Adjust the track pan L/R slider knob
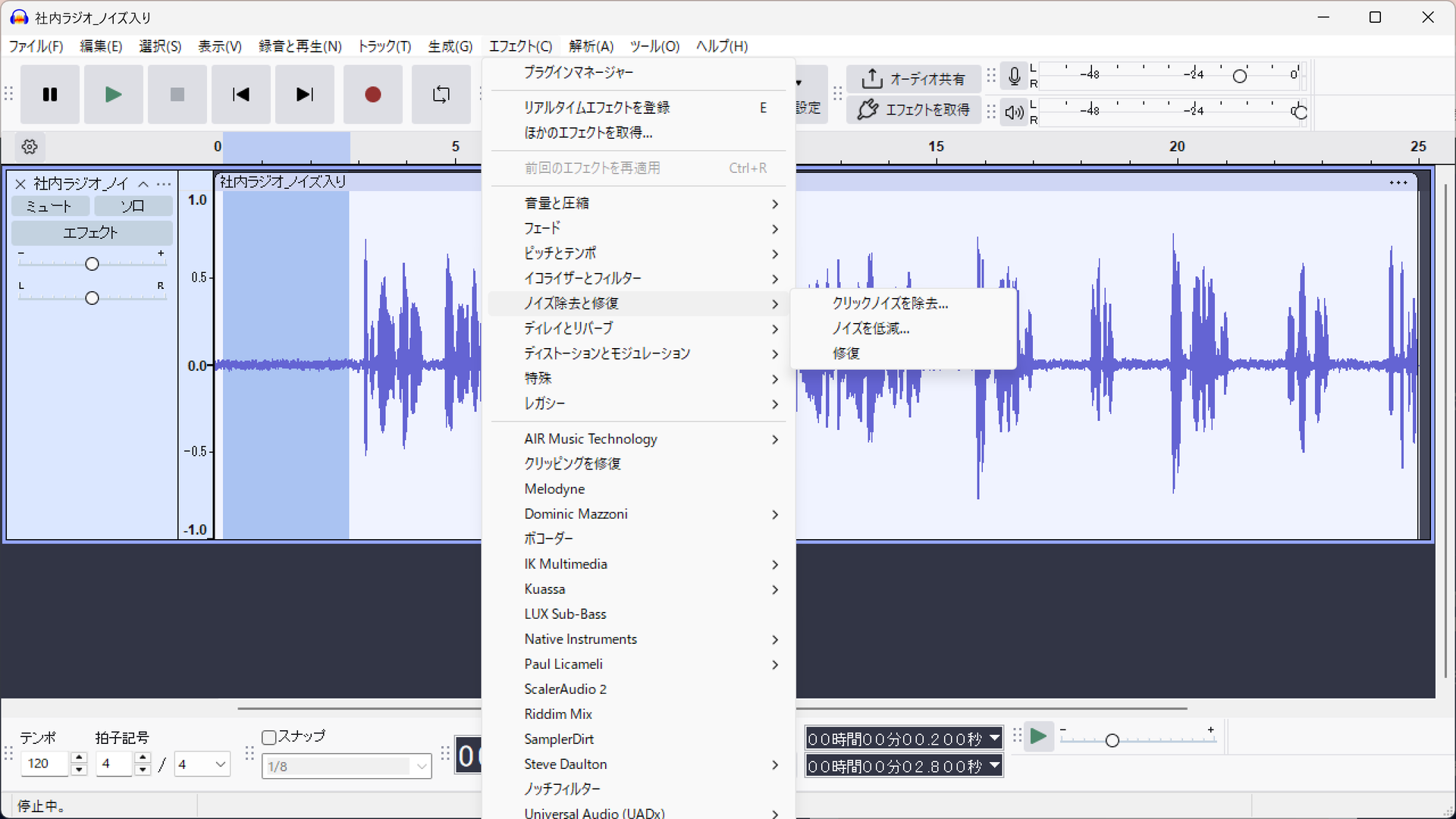The height and width of the screenshot is (819, 1456). (x=92, y=298)
